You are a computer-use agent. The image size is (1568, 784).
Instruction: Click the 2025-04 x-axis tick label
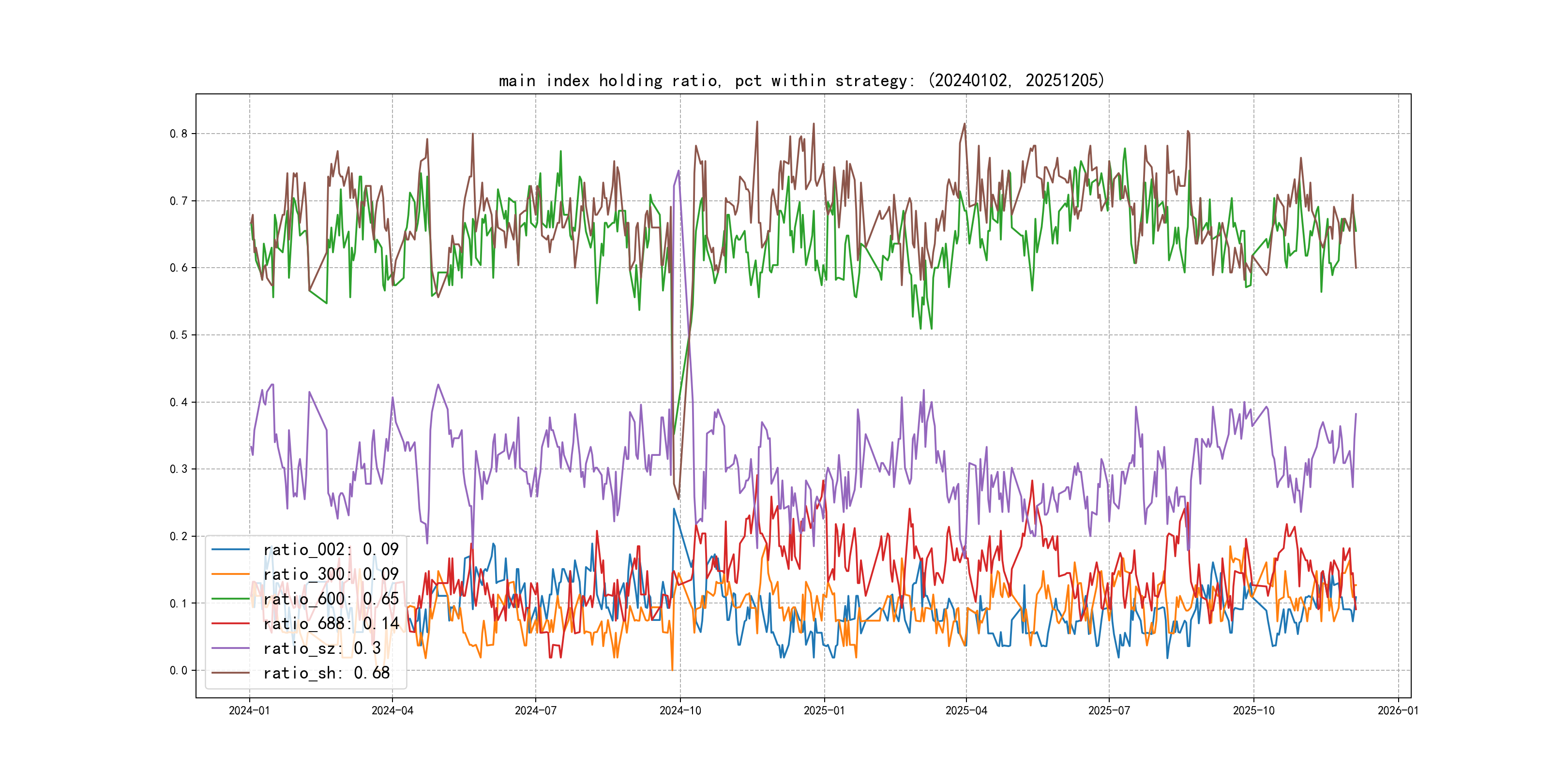966,710
